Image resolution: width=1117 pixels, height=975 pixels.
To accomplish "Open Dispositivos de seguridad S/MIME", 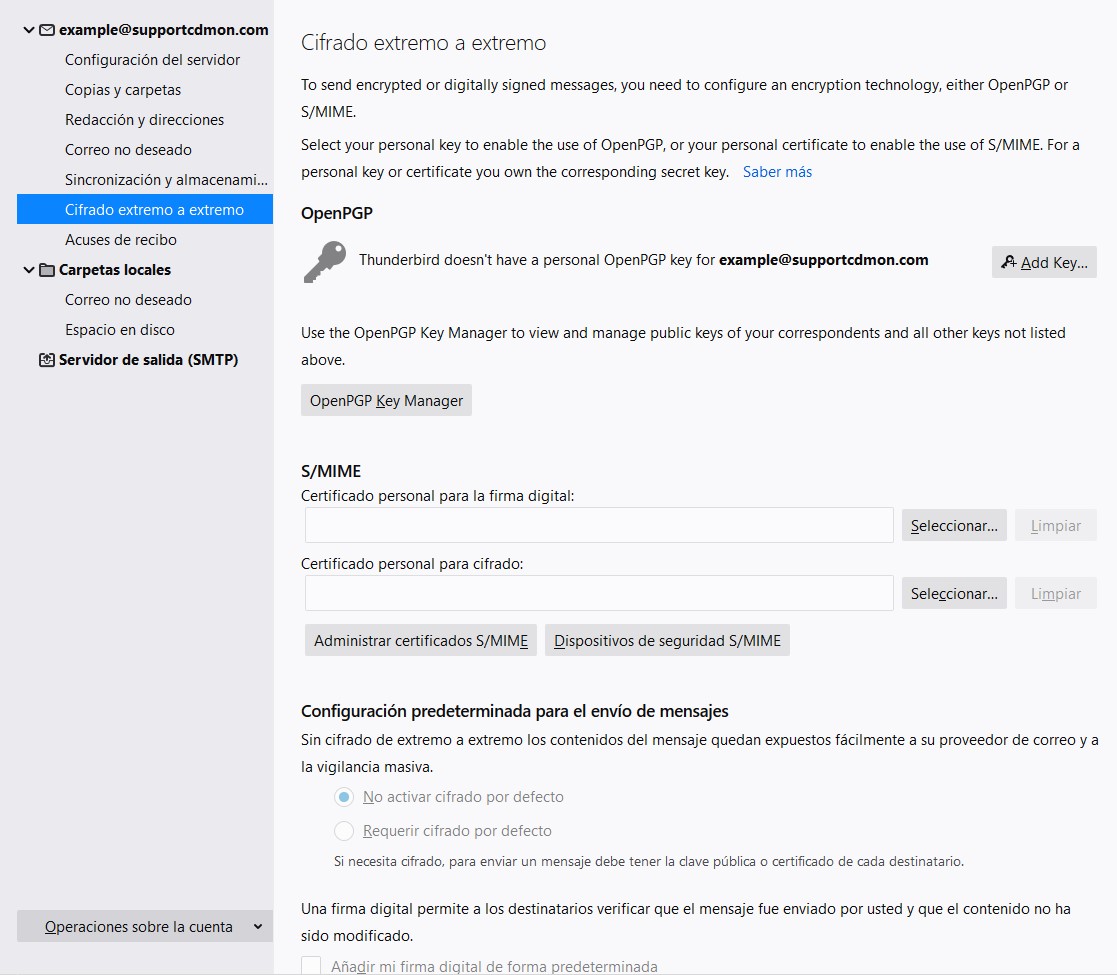I will pyautogui.click(x=667, y=641).
